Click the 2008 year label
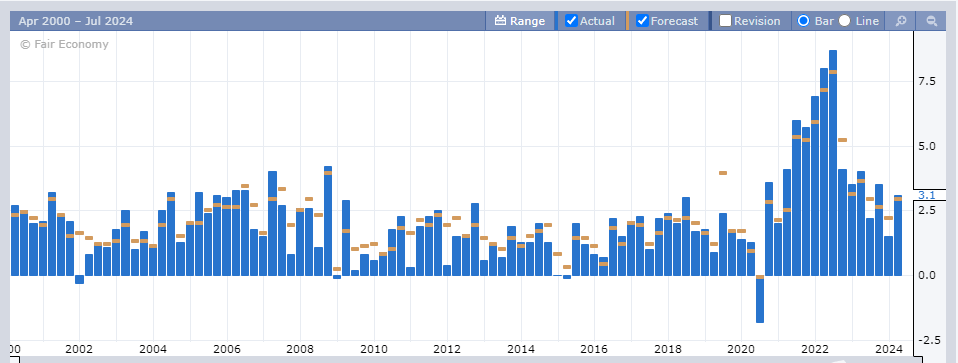958x363 pixels. [300, 350]
